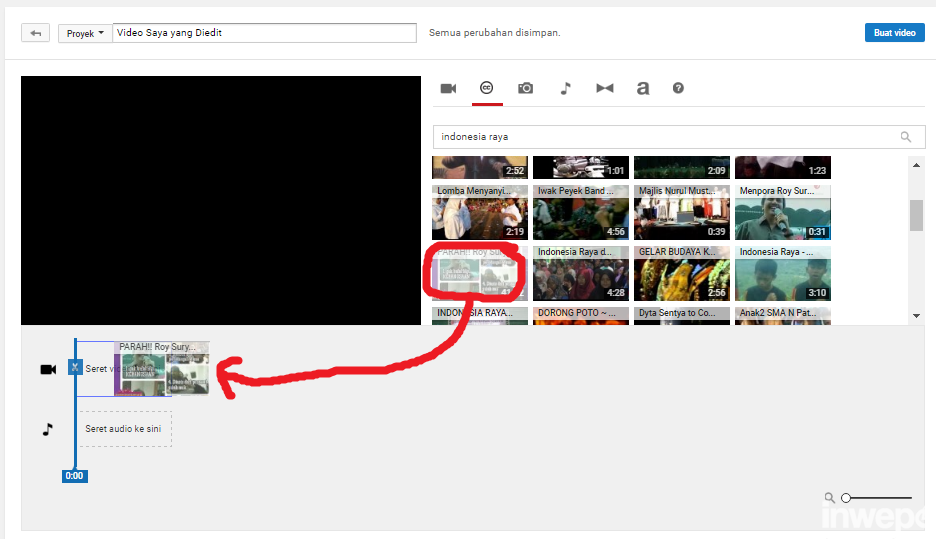Click the audio track music note icon
The image size is (936, 539).
[x=48, y=429]
